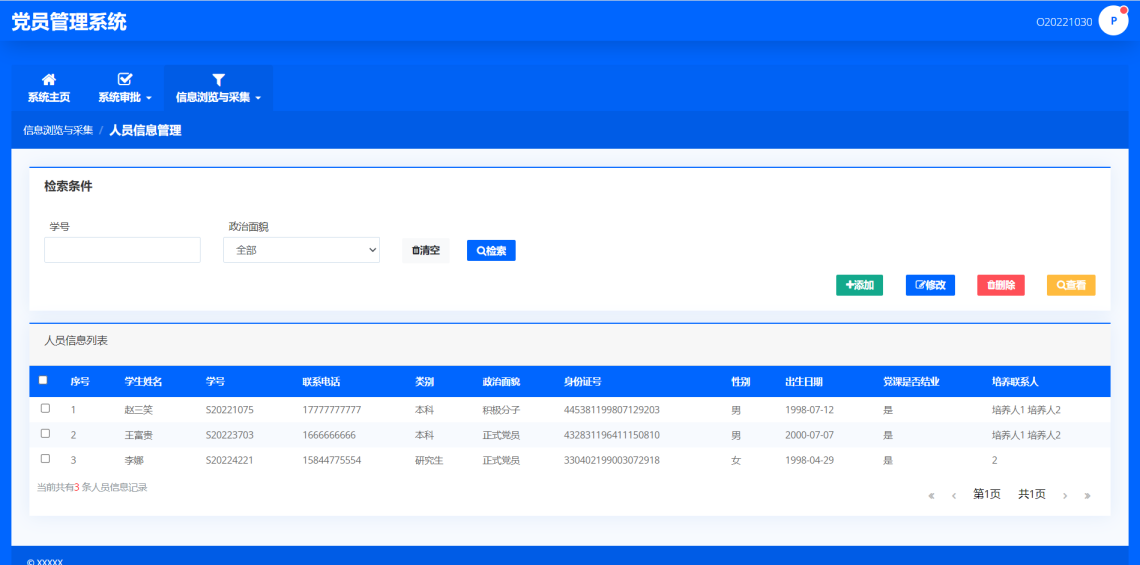
Task: Click phone number 17777777777
Action: click(x=332, y=410)
